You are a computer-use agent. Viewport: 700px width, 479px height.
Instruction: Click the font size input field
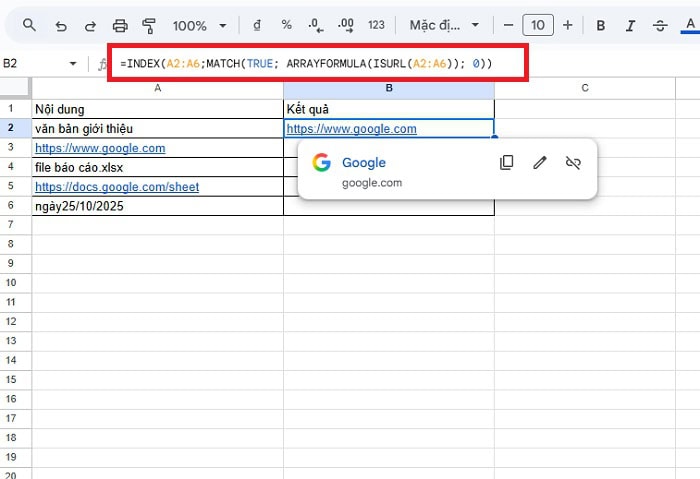pyautogui.click(x=538, y=24)
